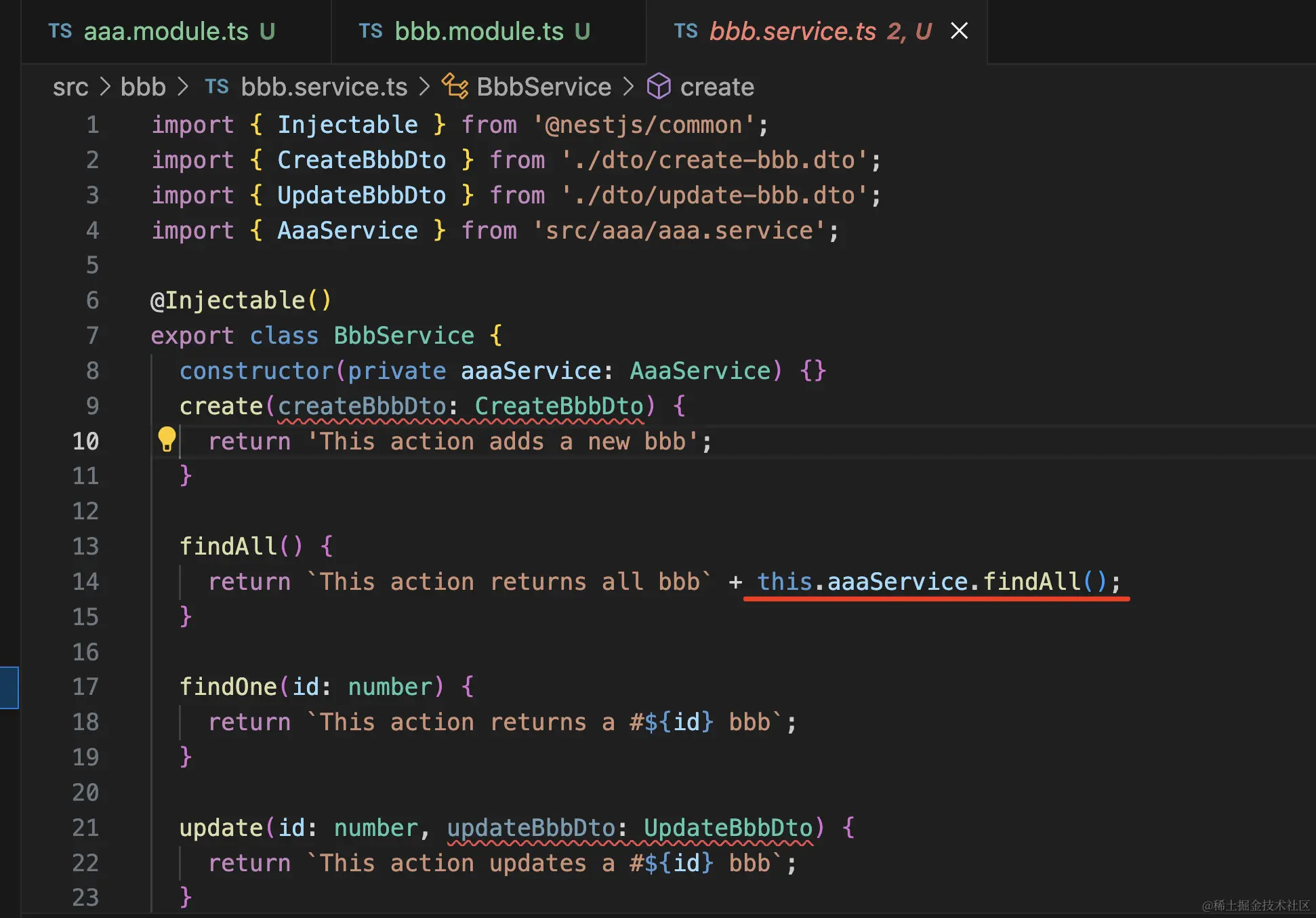
Task: Click TS icon on bbb.module.ts tab
Action: click(x=371, y=31)
